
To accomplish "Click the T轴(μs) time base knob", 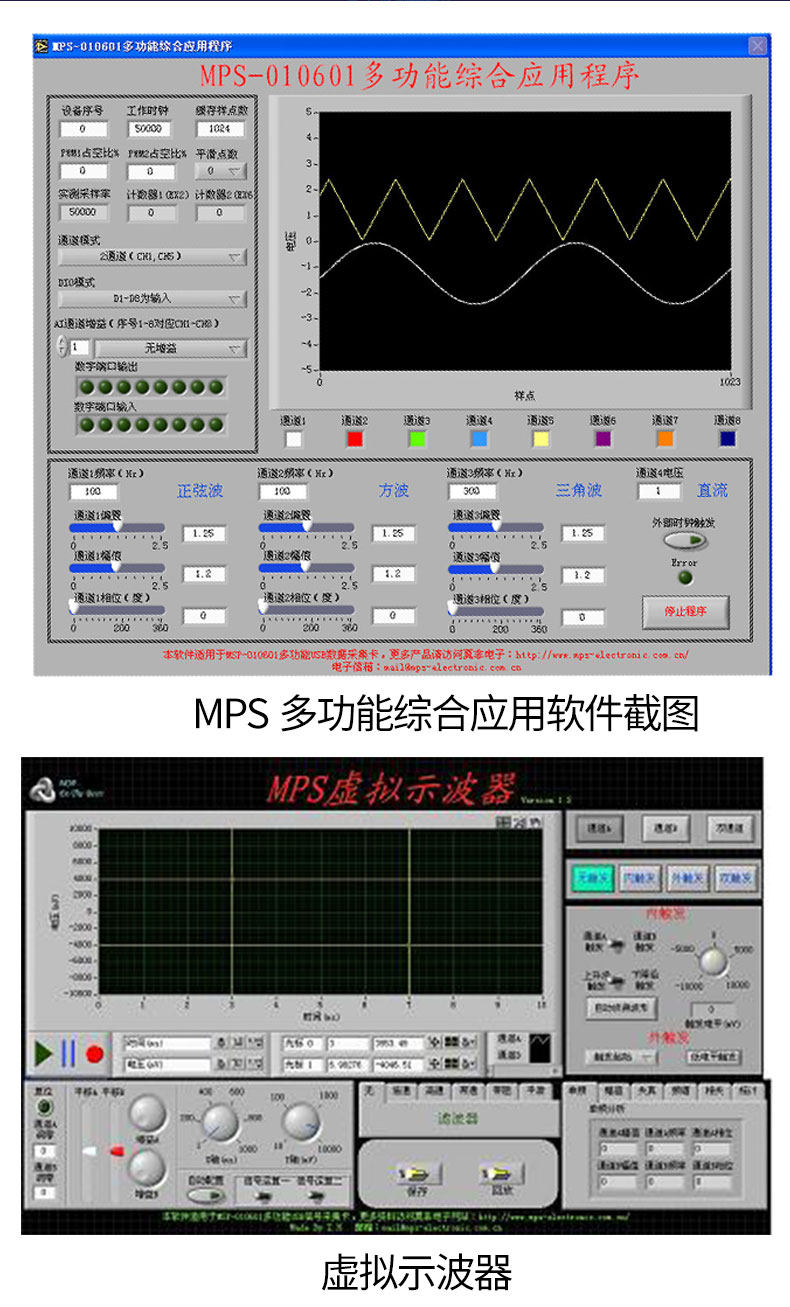I will [x=301, y=1123].
